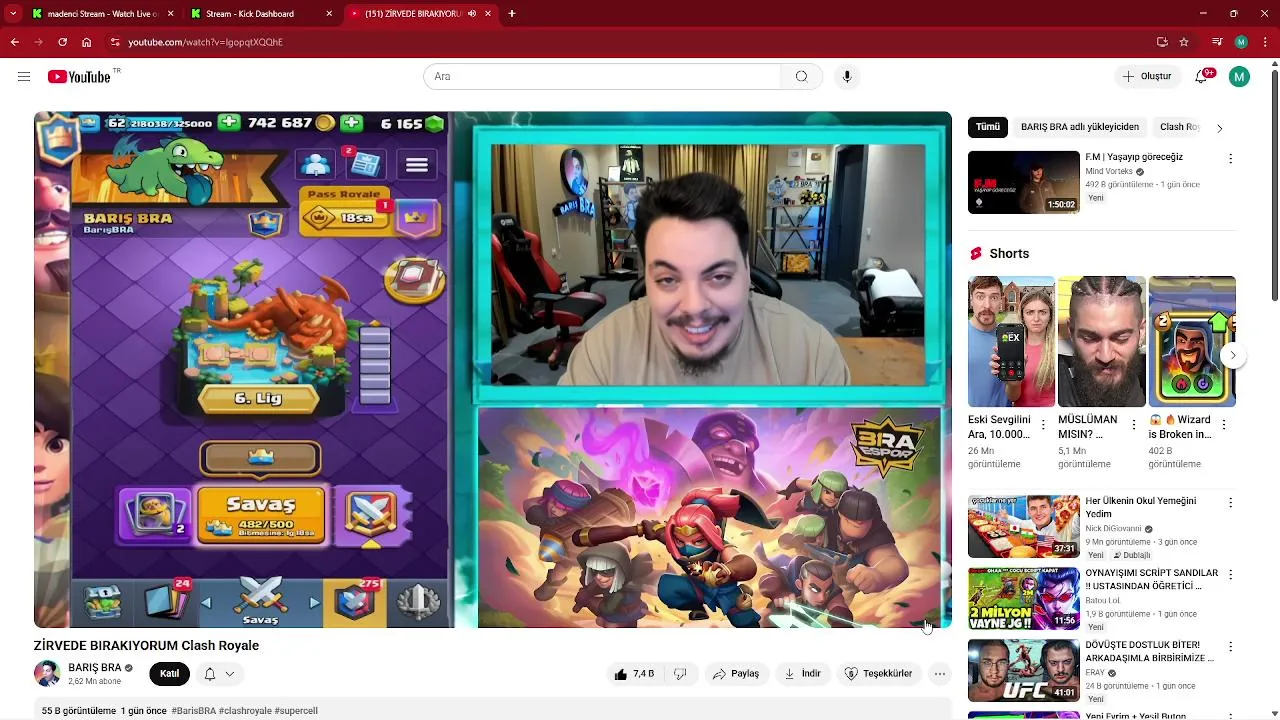Screen dimensions: 1280x720
Task: Mute the playing YouTube tab audio
Action: [472, 14]
